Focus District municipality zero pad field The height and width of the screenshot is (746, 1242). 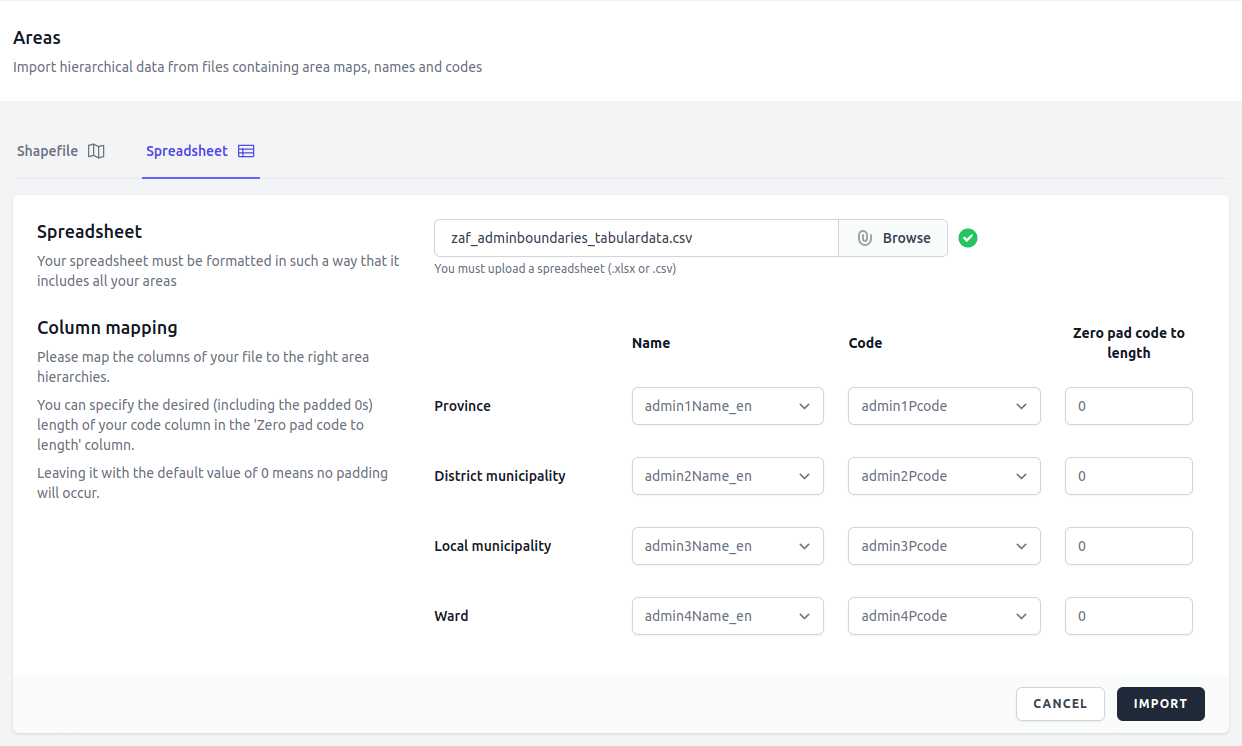pyautogui.click(x=1129, y=476)
